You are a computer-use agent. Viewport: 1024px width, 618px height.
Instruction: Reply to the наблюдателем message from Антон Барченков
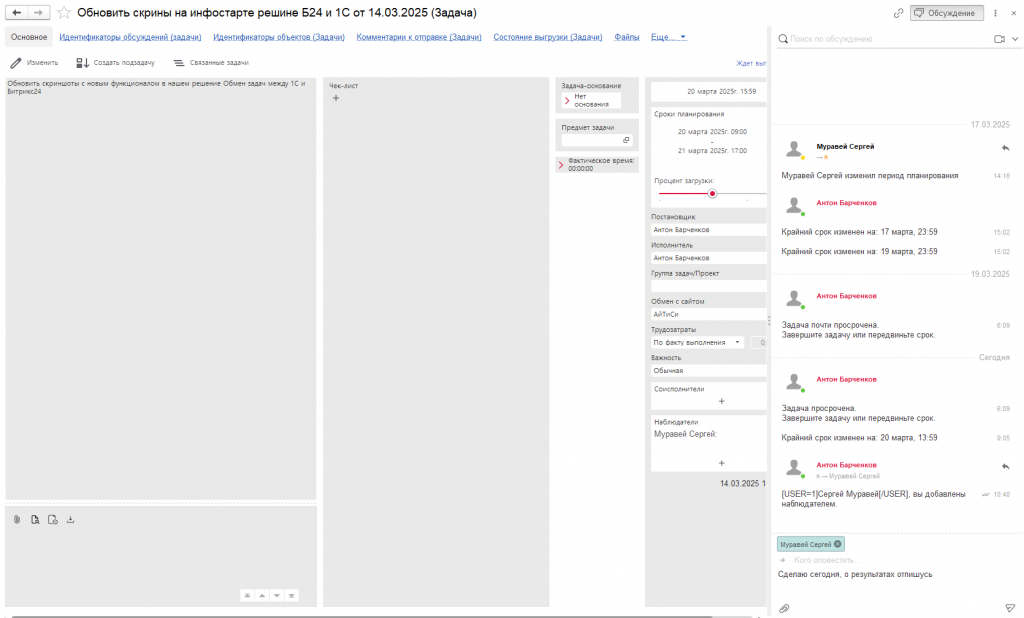(1005, 466)
